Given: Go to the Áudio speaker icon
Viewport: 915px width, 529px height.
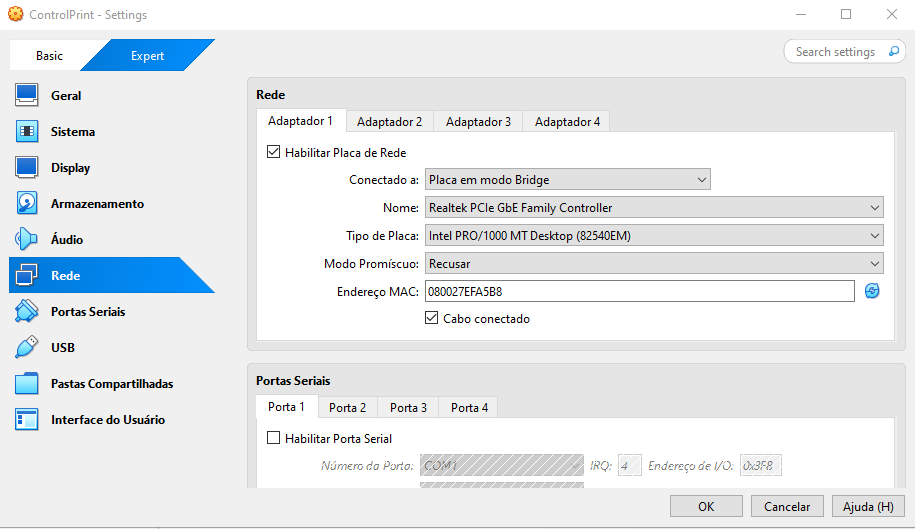Looking at the screenshot, I should coord(27,240).
